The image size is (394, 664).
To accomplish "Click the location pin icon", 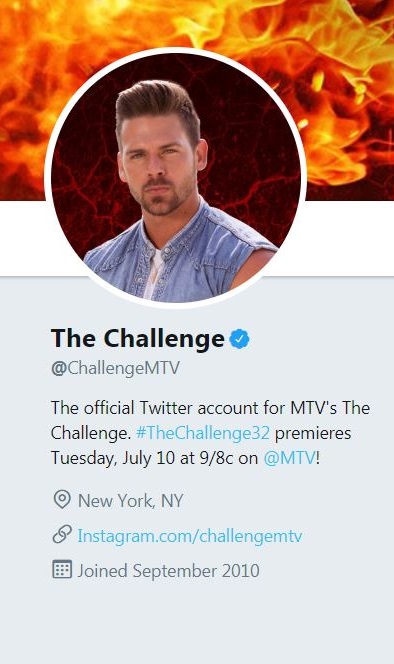I will coord(62,500).
